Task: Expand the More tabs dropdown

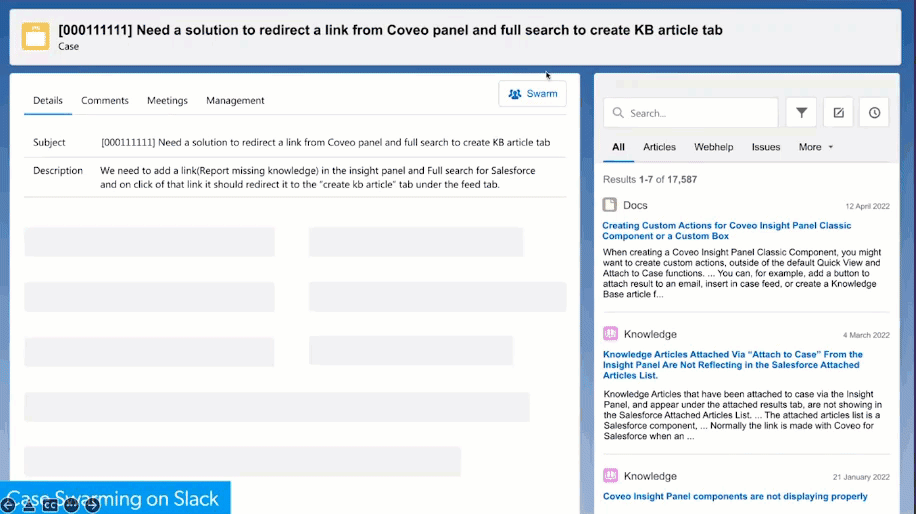Action: [x=816, y=147]
